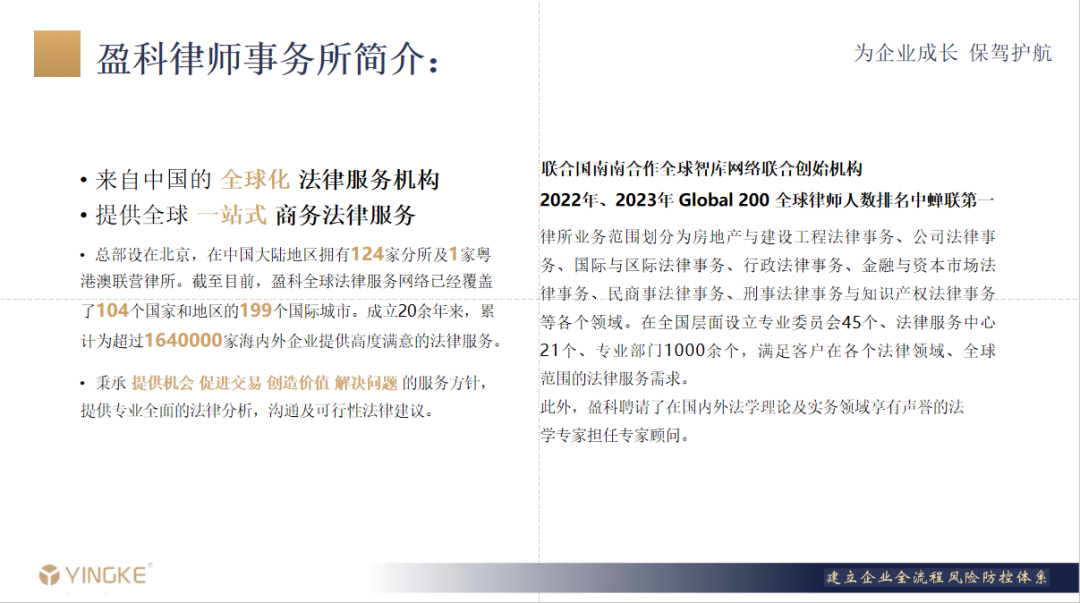Select the gold word 一站式

tap(232, 215)
